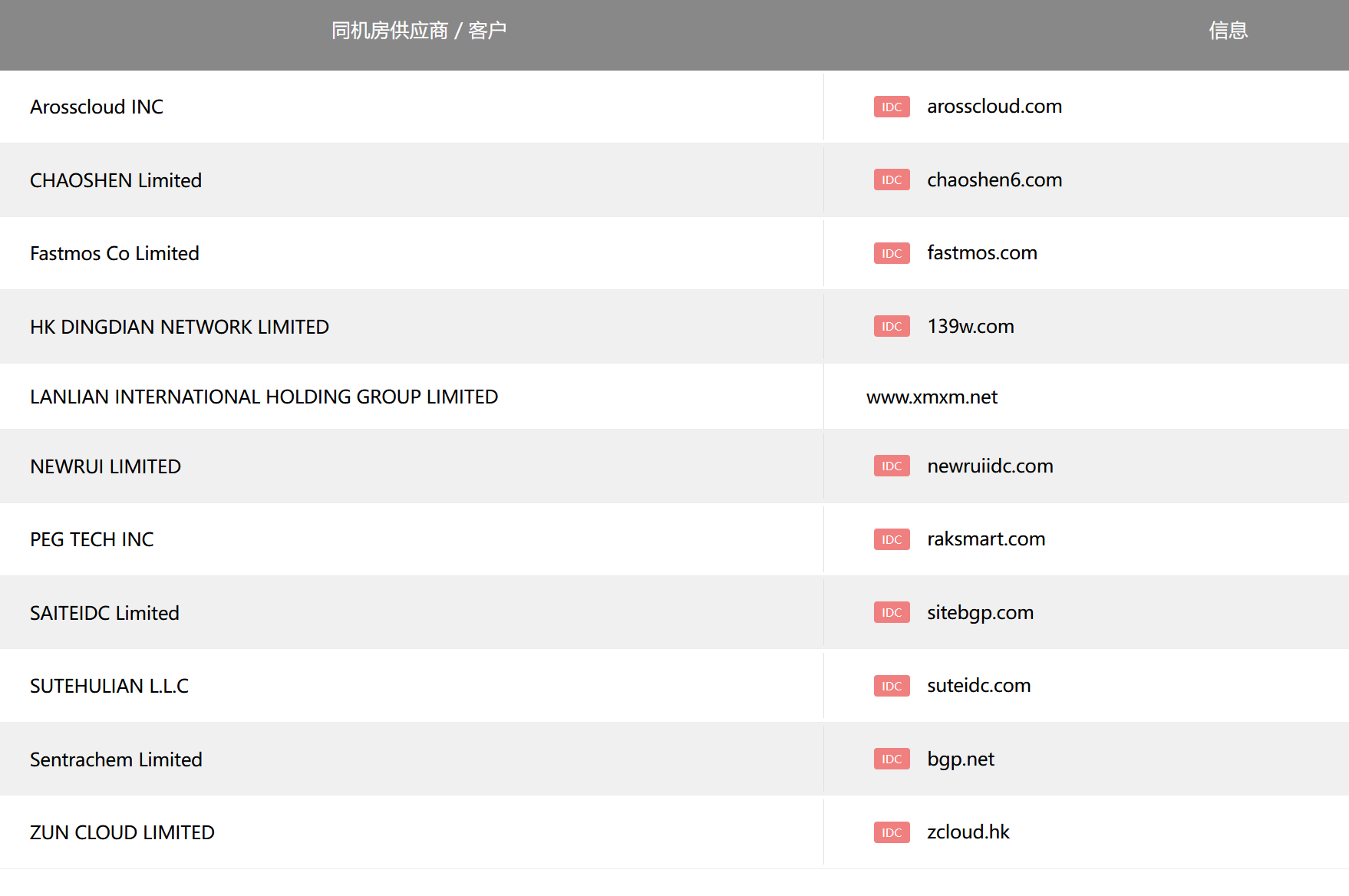The height and width of the screenshot is (896, 1349).
Task: Open raksmart.com link
Action: tap(986, 539)
